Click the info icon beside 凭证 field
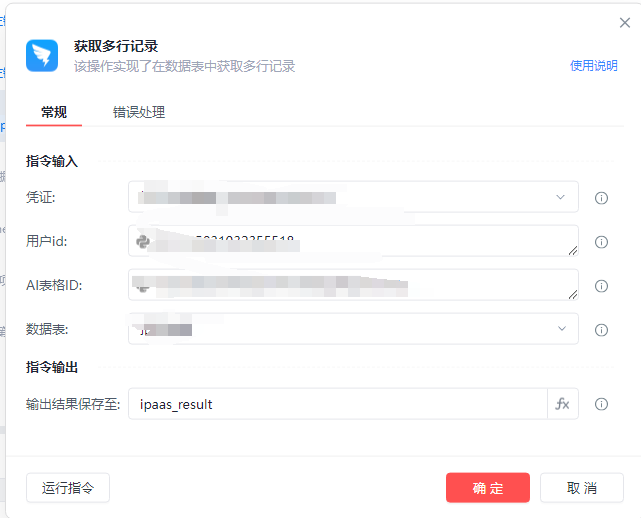 [x=601, y=198]
